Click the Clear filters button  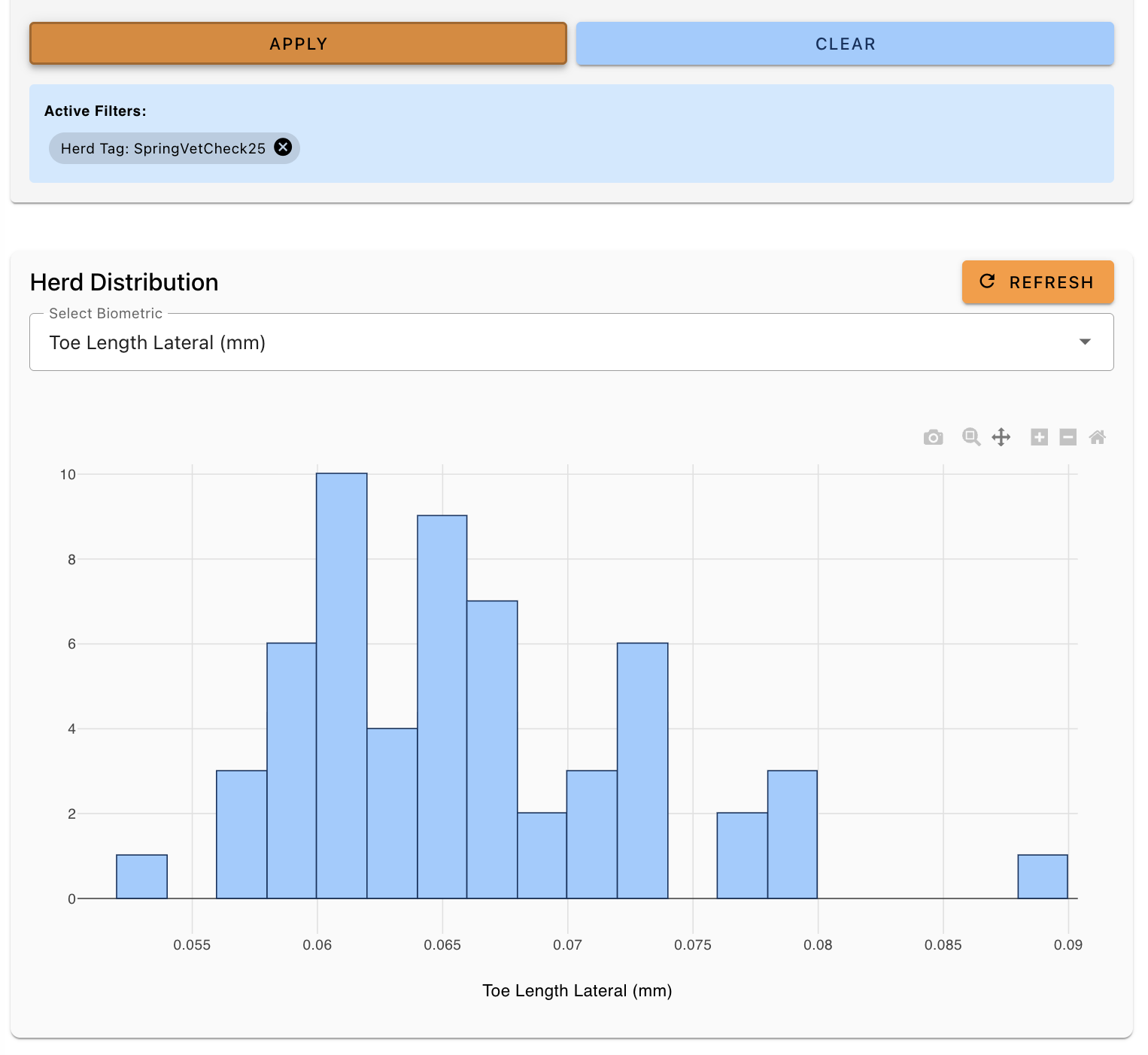click(845, 44)
